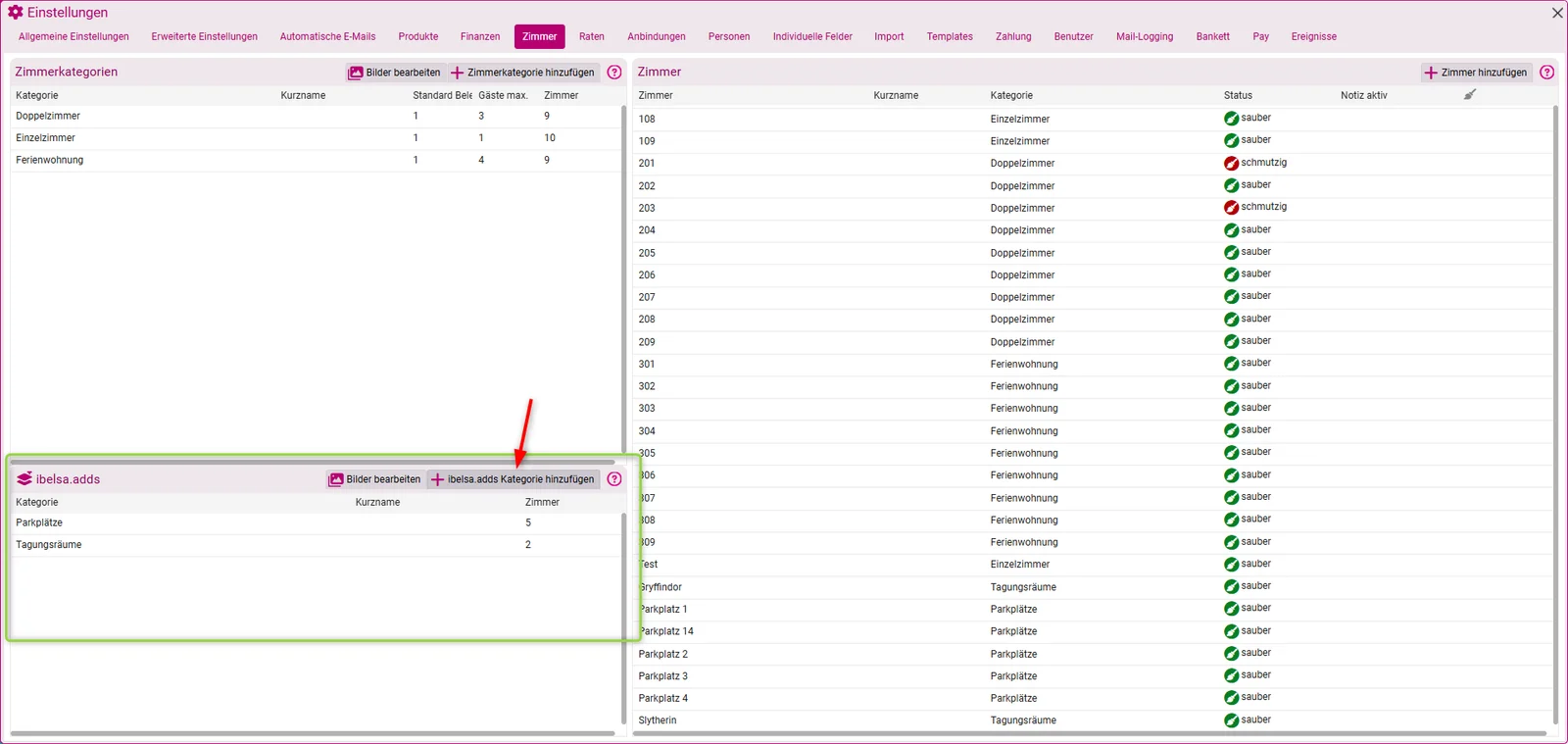The image size is (1568, 744).
Task: Click sauber status icon of room 301
Action: pos(1231,364)
